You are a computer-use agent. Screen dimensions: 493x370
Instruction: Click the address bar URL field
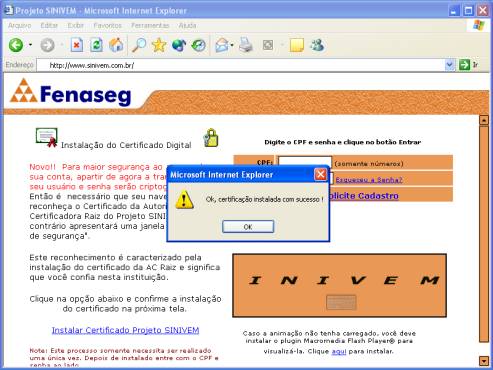point(241,65)
